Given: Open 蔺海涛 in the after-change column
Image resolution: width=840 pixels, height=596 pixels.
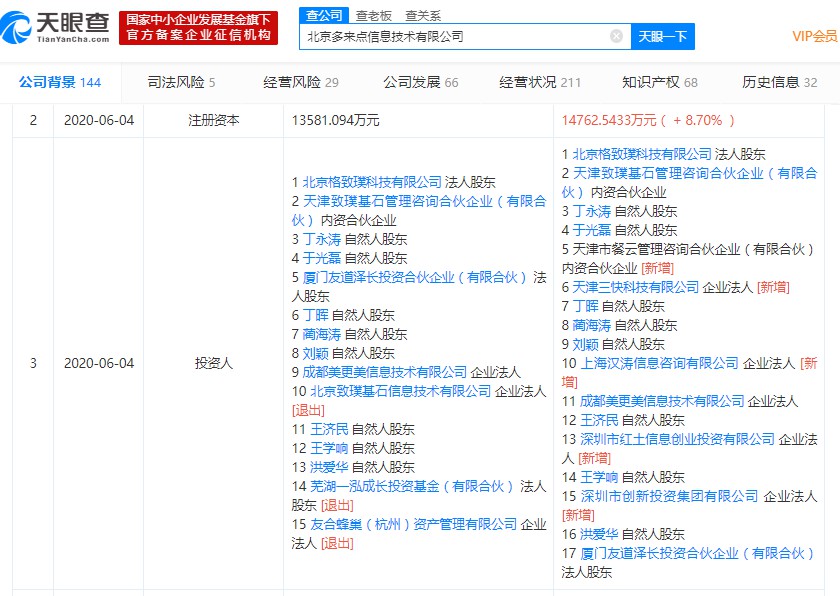Looking at the screenshot, I should (591, 326).
